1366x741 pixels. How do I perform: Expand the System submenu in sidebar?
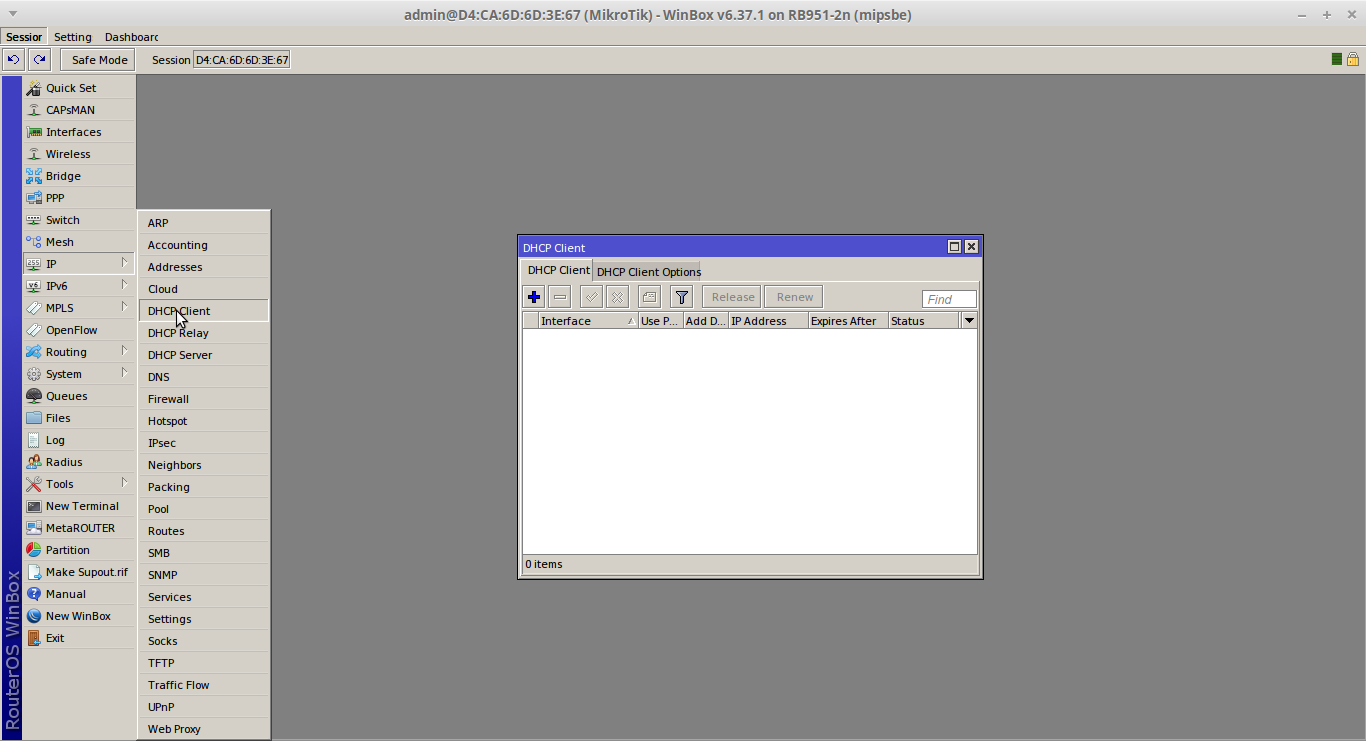point(79,374)
